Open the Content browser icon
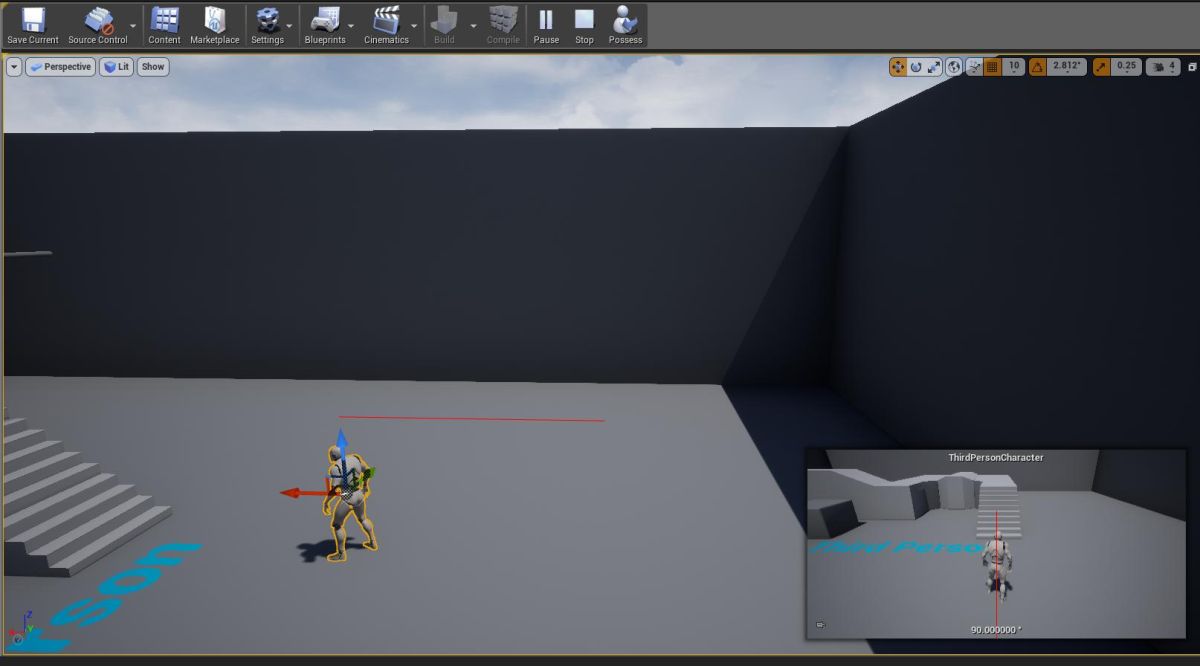The width and height of the screenshot is (1200, 666). point(164,25)
